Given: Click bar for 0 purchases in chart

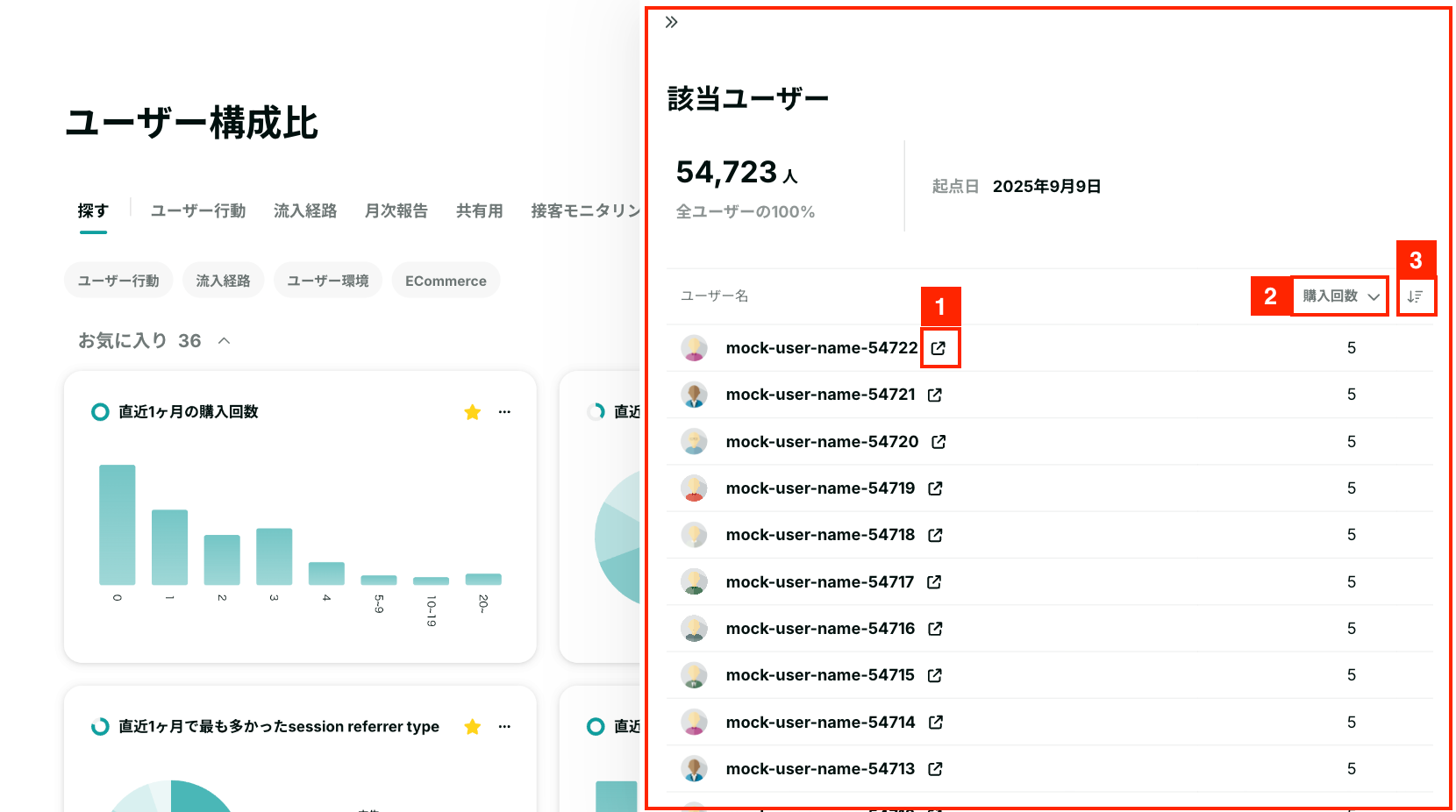Looking at the screenshot, I should [x=118, y=524].
